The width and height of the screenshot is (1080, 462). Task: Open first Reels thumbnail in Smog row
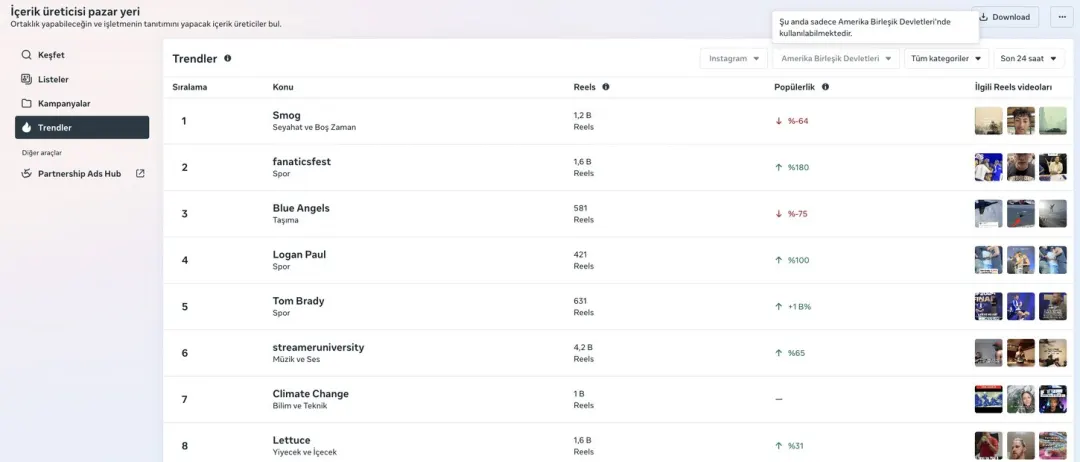pyautogui.click(x=988, y=120)
